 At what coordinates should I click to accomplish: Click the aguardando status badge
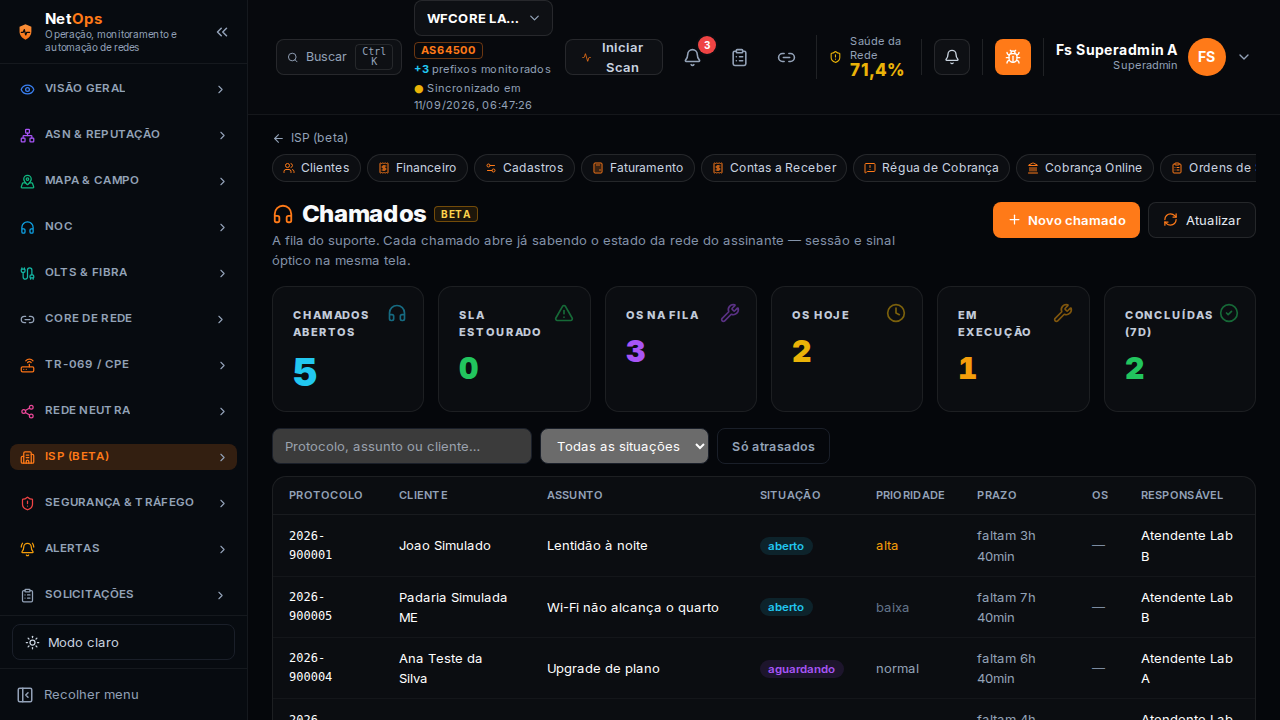pos(802,669)
